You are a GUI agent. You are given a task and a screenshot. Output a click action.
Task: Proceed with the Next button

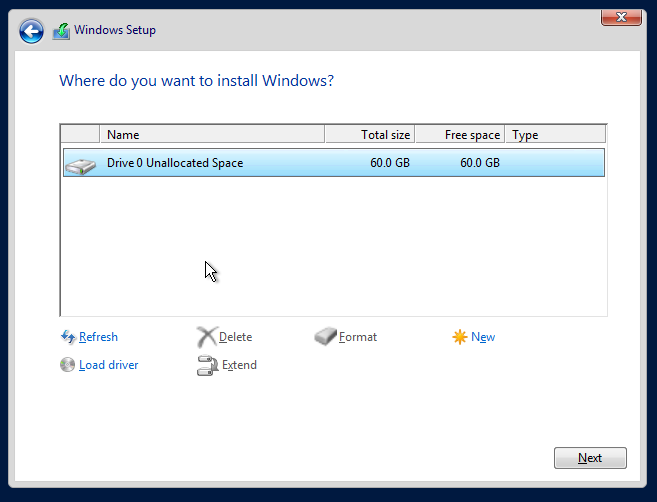590,458
